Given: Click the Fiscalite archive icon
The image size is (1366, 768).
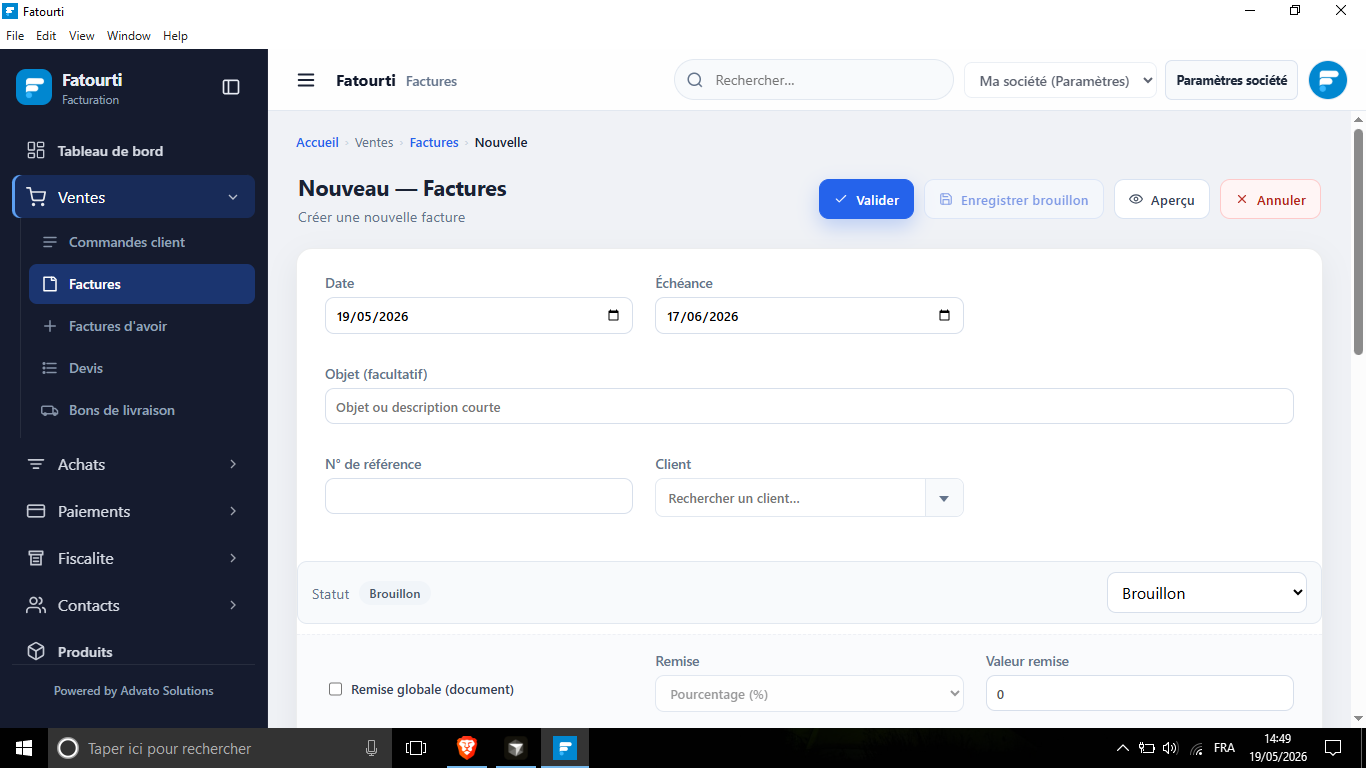Looking at the screenshot, I should point(36,558).
